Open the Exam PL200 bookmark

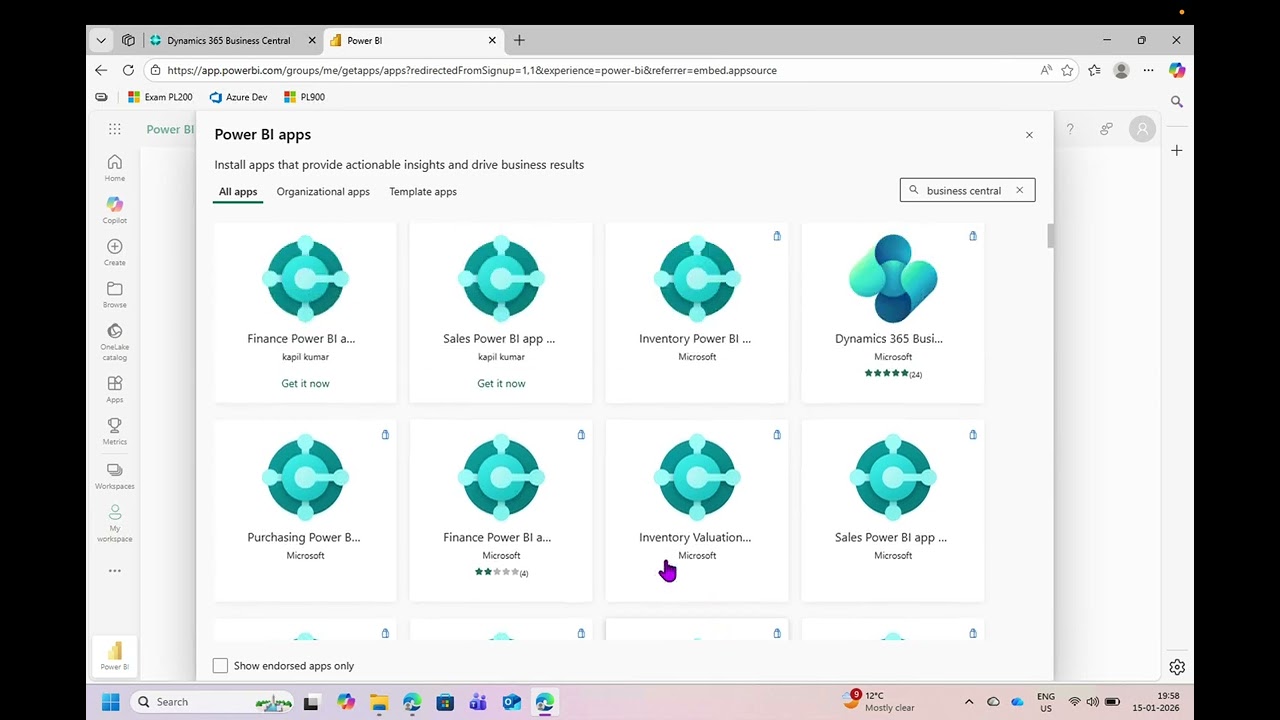(160, 97)
